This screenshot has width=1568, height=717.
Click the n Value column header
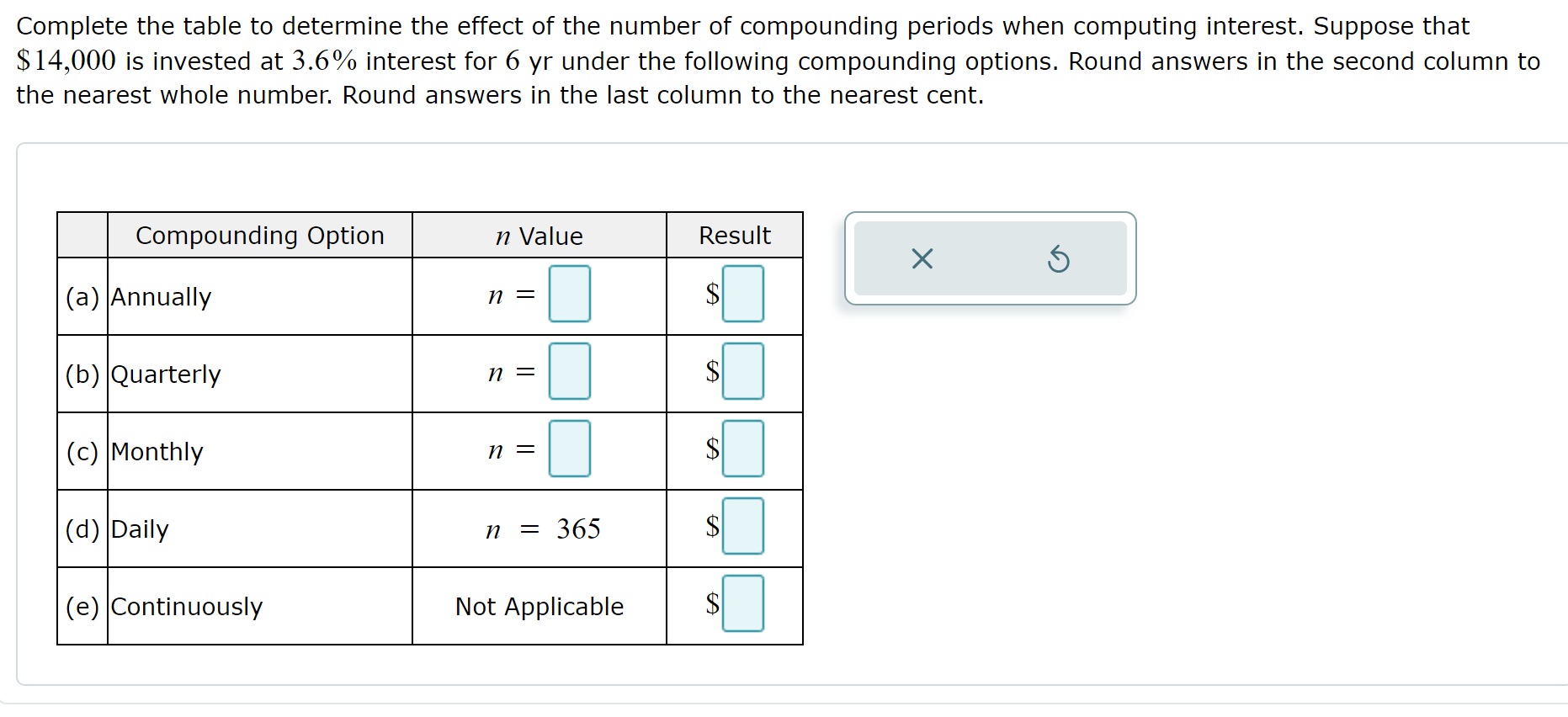[x=539, y=236]
